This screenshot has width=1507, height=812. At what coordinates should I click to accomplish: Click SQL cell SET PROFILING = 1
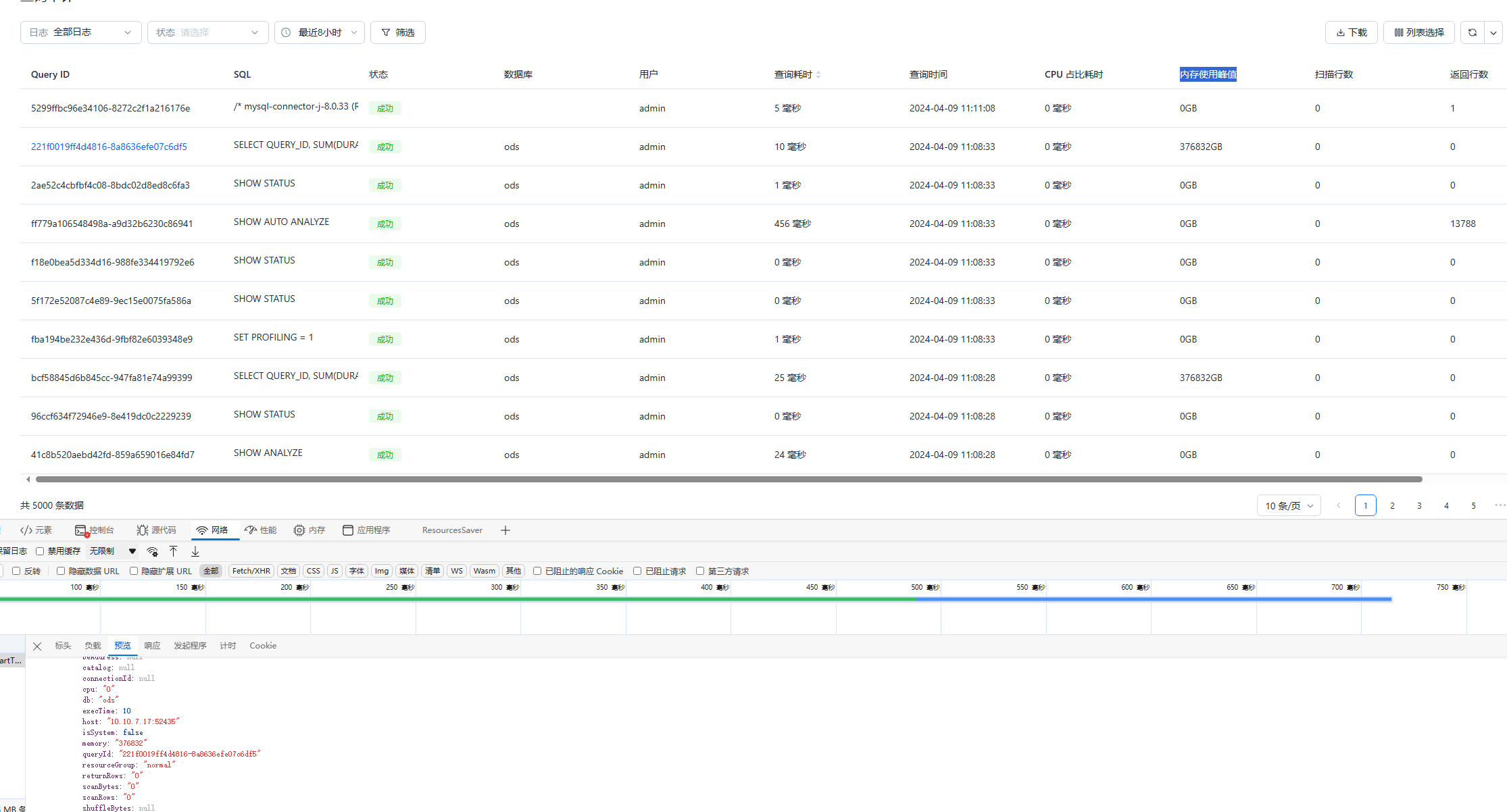click(x=273, y=337)
